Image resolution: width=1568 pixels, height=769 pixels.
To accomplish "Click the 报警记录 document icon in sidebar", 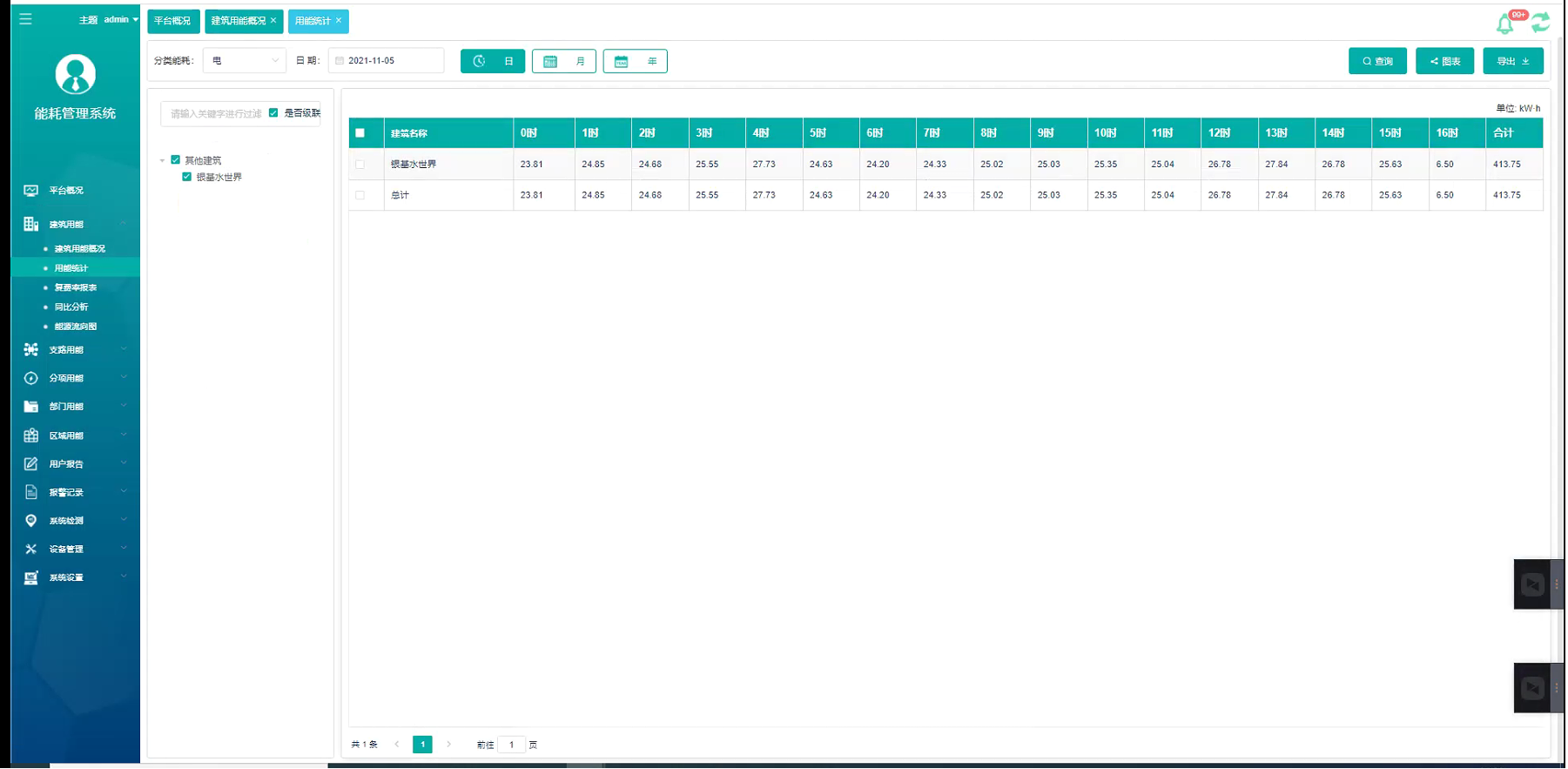I will [31, 492].
